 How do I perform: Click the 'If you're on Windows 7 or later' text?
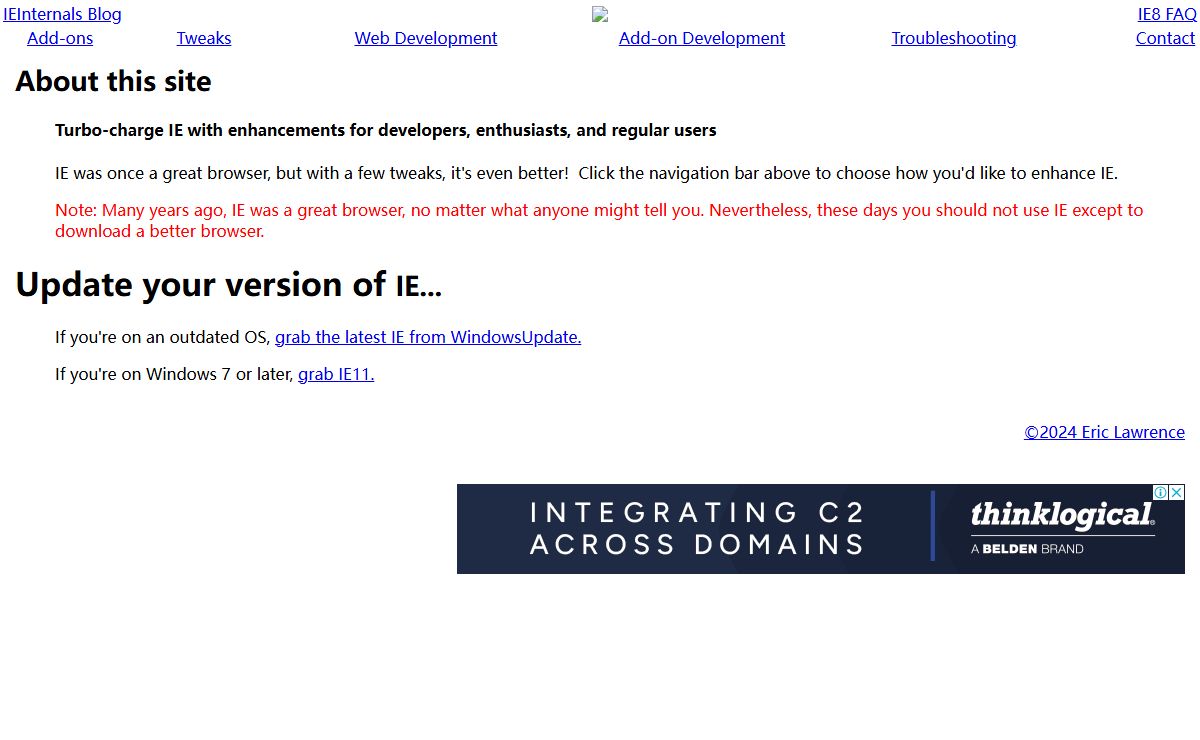coord(175,374)
